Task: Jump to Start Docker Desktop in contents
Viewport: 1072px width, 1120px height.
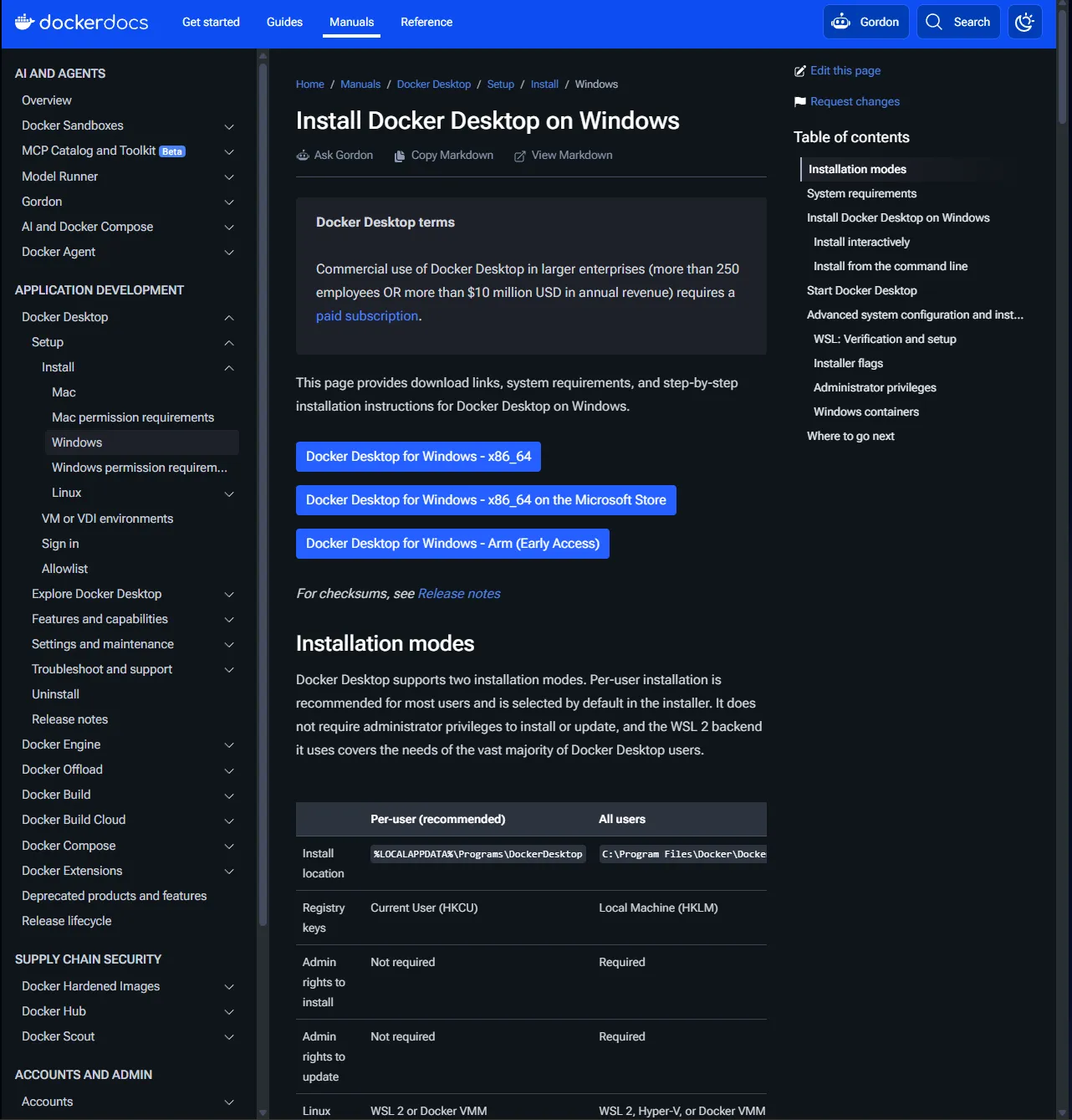Action: 861,290
